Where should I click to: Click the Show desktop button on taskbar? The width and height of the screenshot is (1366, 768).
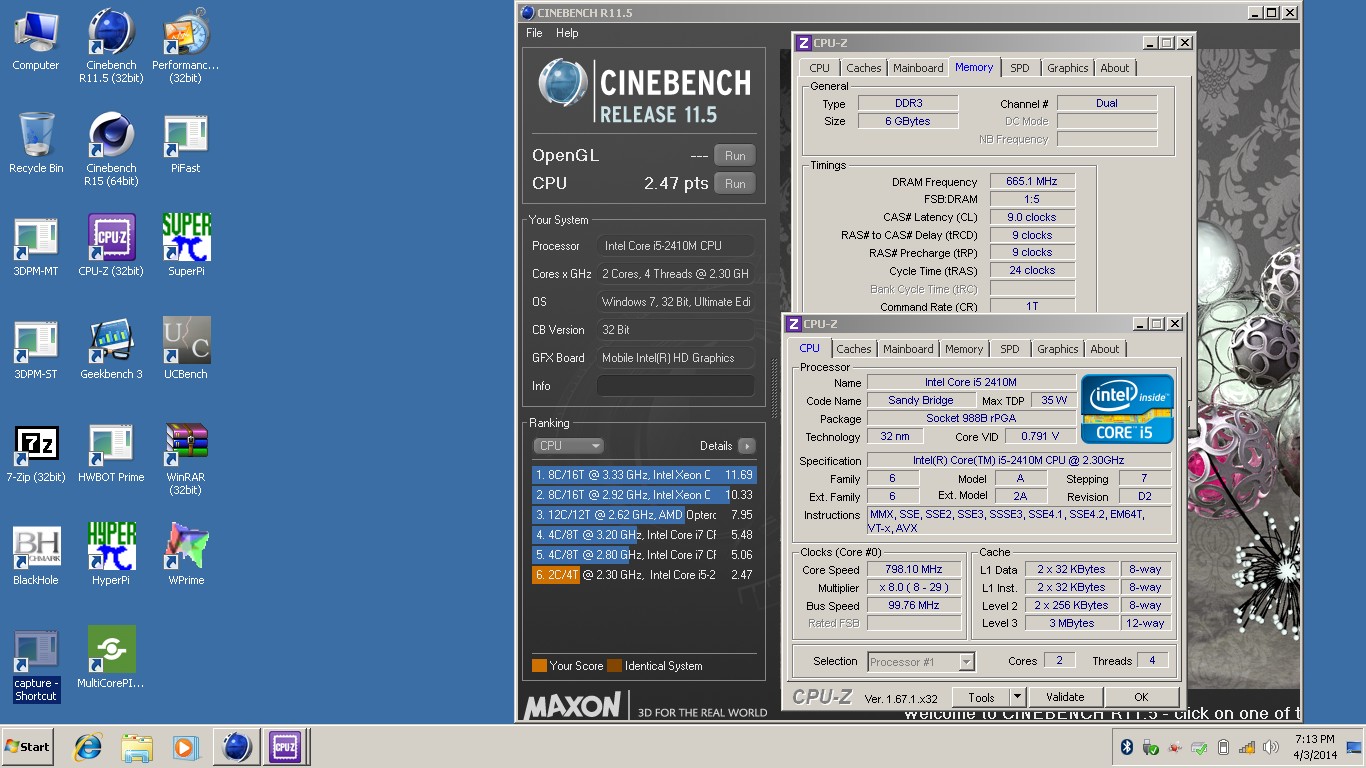point(1355,747)
